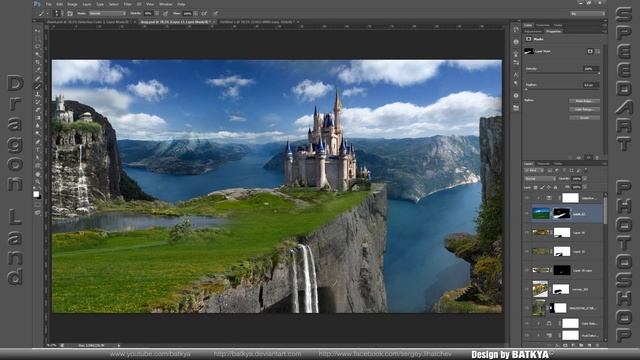Hide the Selective Color adjustment layer
The width and height of the screenshot is (640, 360).
pos(527,198)
